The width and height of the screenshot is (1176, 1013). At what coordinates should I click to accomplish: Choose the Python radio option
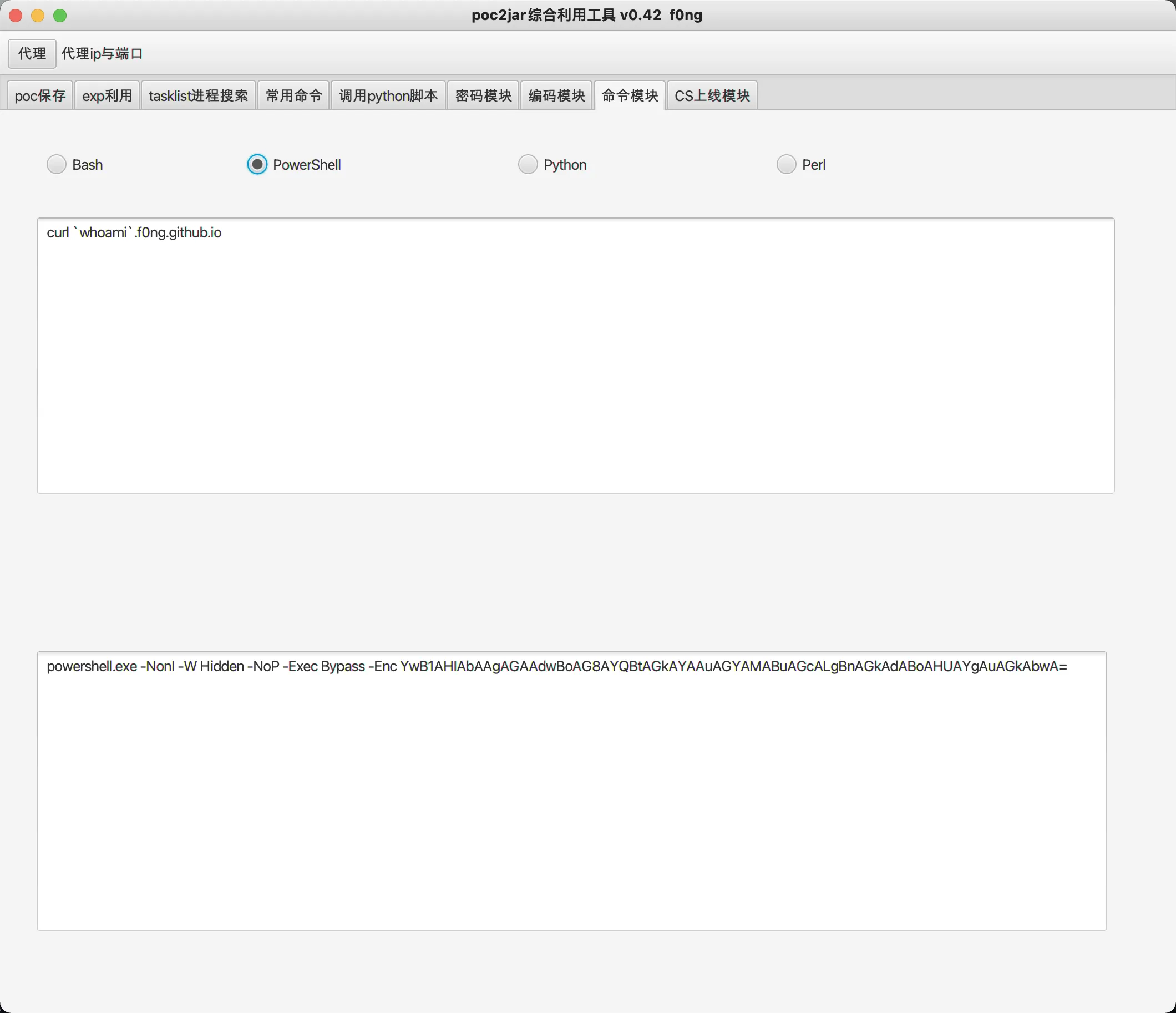[528, 165]
